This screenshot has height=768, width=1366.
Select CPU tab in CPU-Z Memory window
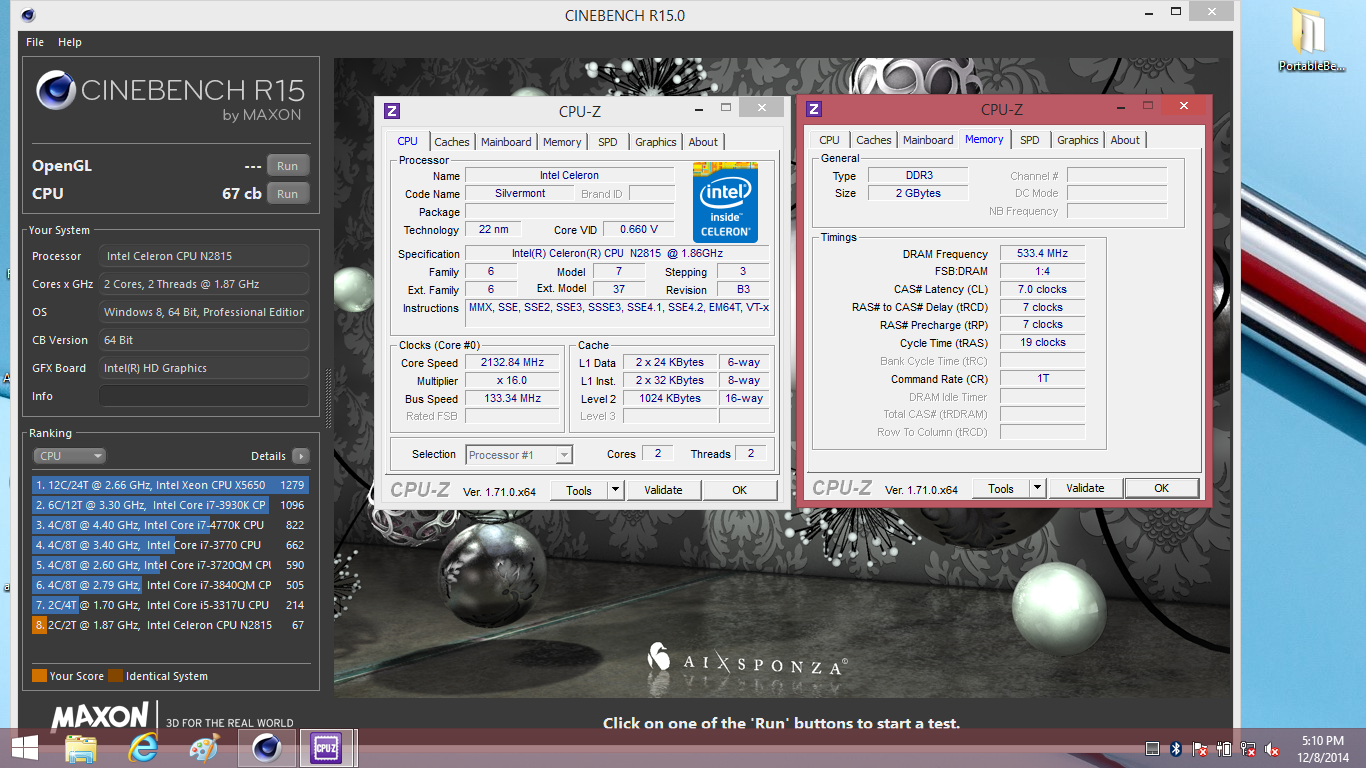(830, 140)
